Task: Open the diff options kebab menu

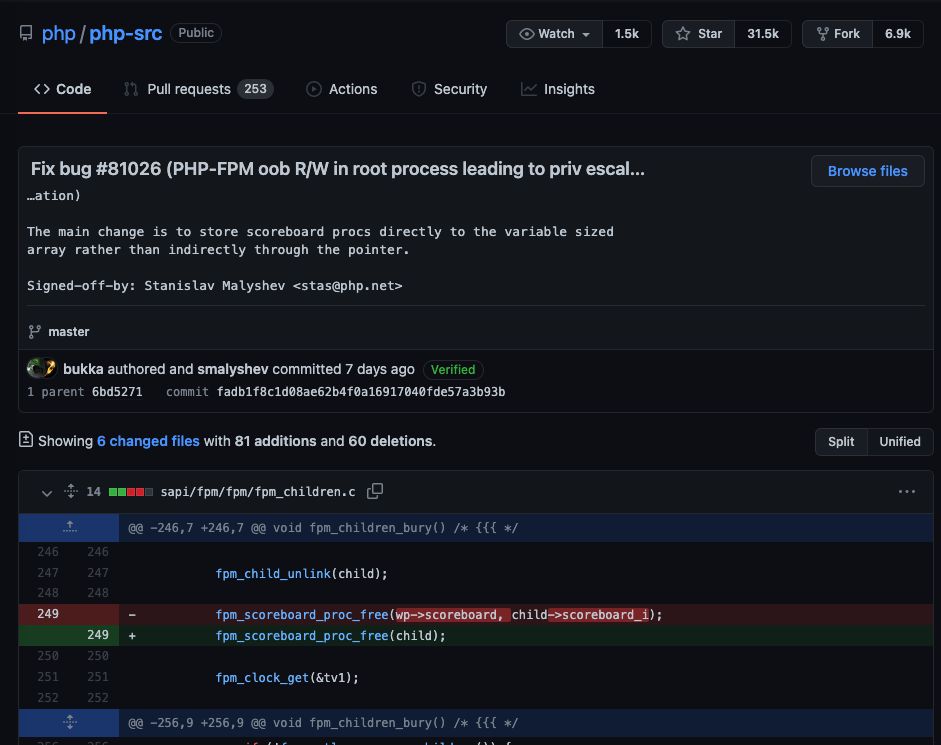Action: (x=907, y=491)
